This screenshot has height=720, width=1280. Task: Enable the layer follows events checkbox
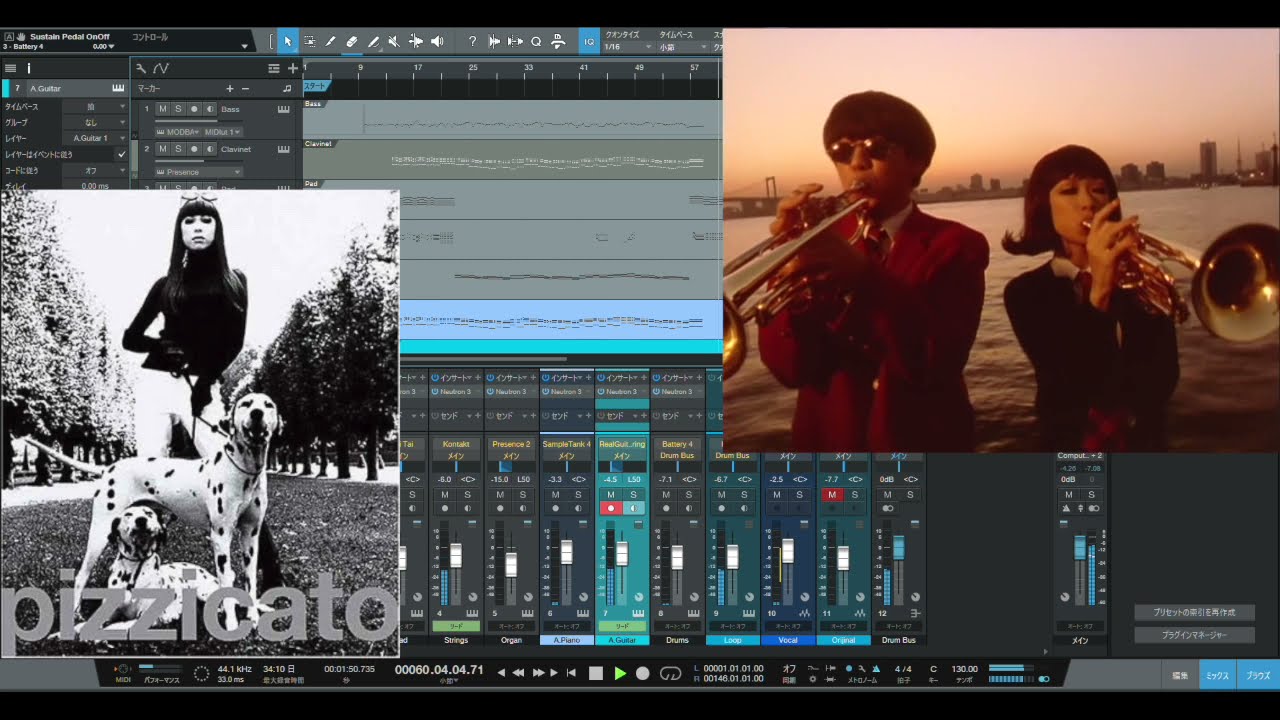click(x=121, y=155)
